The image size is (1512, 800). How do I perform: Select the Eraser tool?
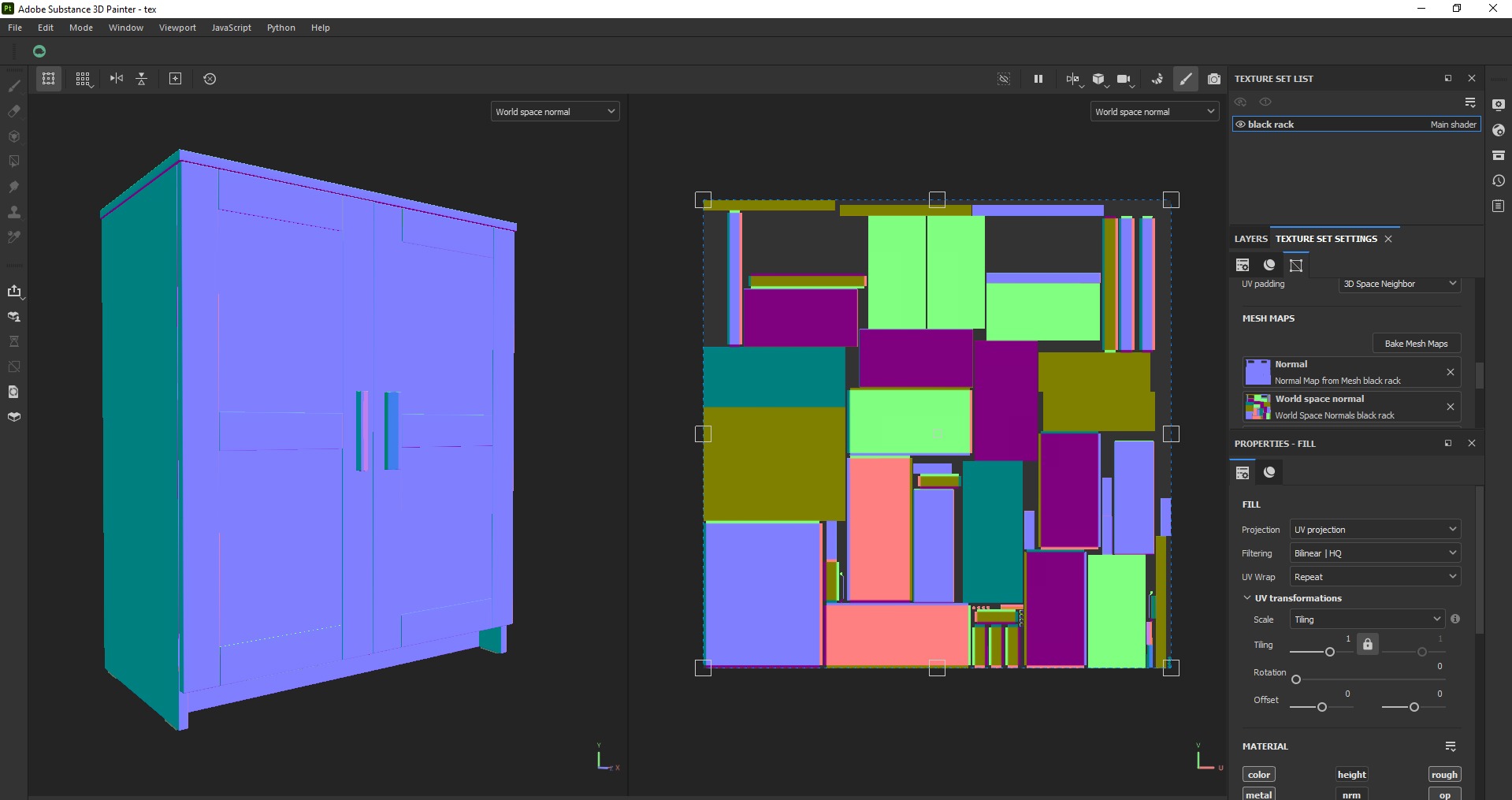pos(14,110)
